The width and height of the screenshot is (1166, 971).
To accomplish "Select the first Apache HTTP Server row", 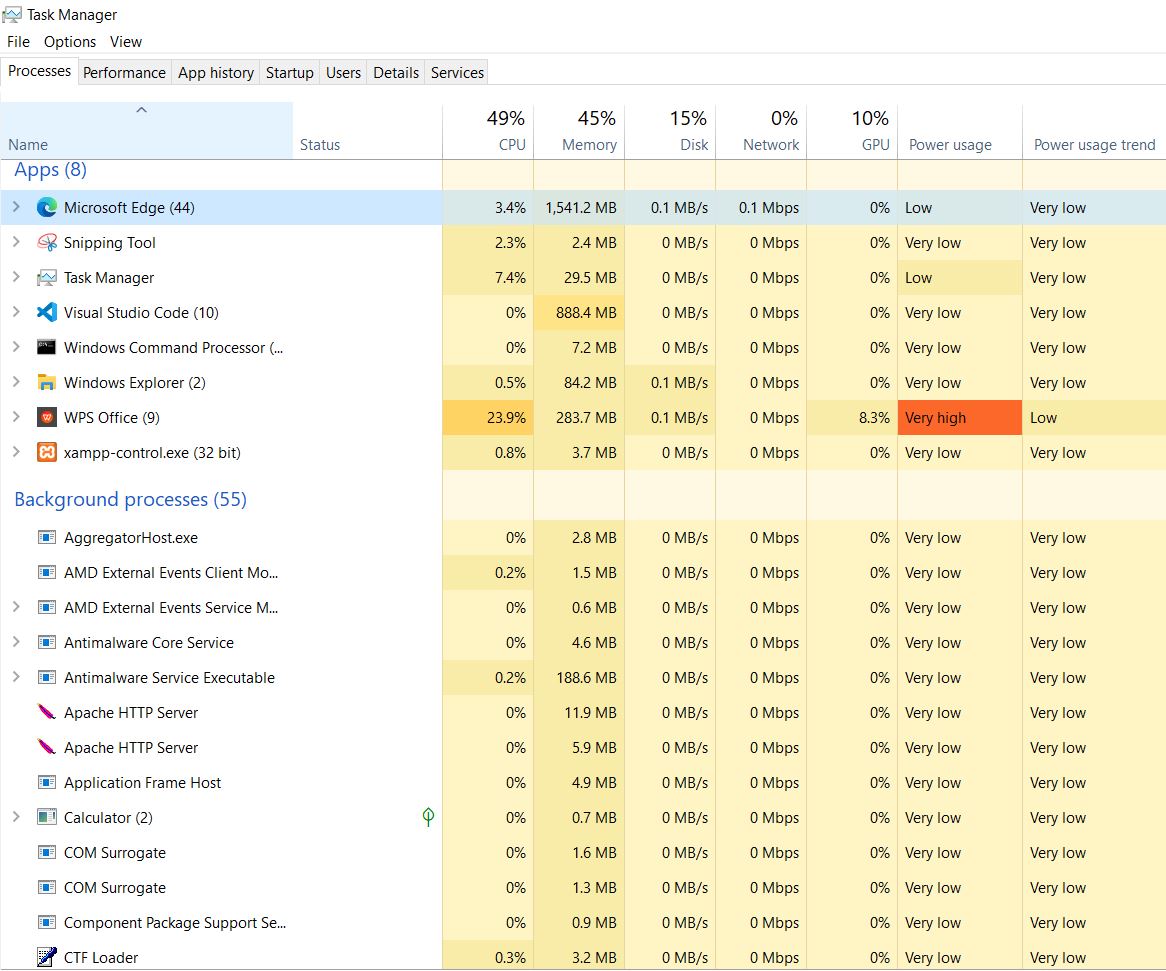I will point(131,713).
